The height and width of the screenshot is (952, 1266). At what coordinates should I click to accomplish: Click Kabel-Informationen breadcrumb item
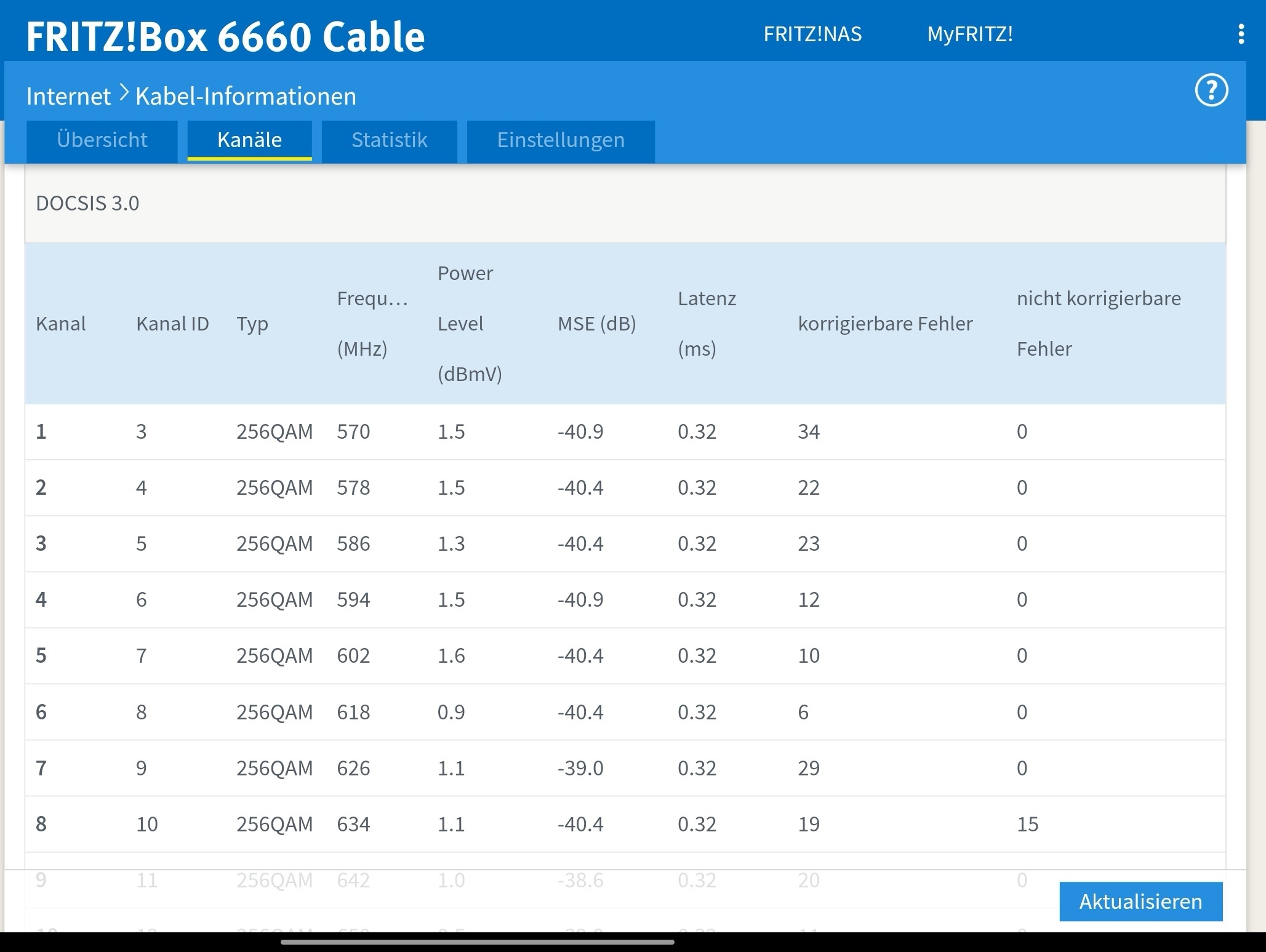246,96
